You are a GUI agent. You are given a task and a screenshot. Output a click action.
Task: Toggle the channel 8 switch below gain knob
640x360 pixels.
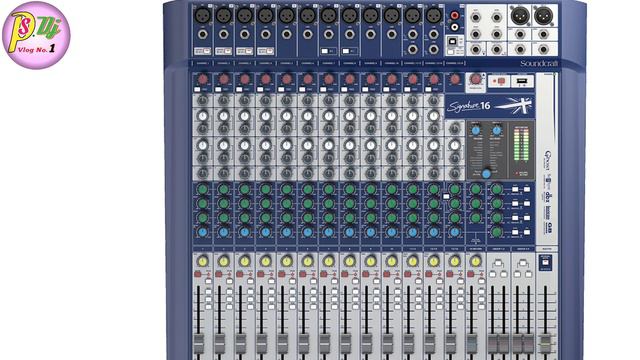[344, 89]
